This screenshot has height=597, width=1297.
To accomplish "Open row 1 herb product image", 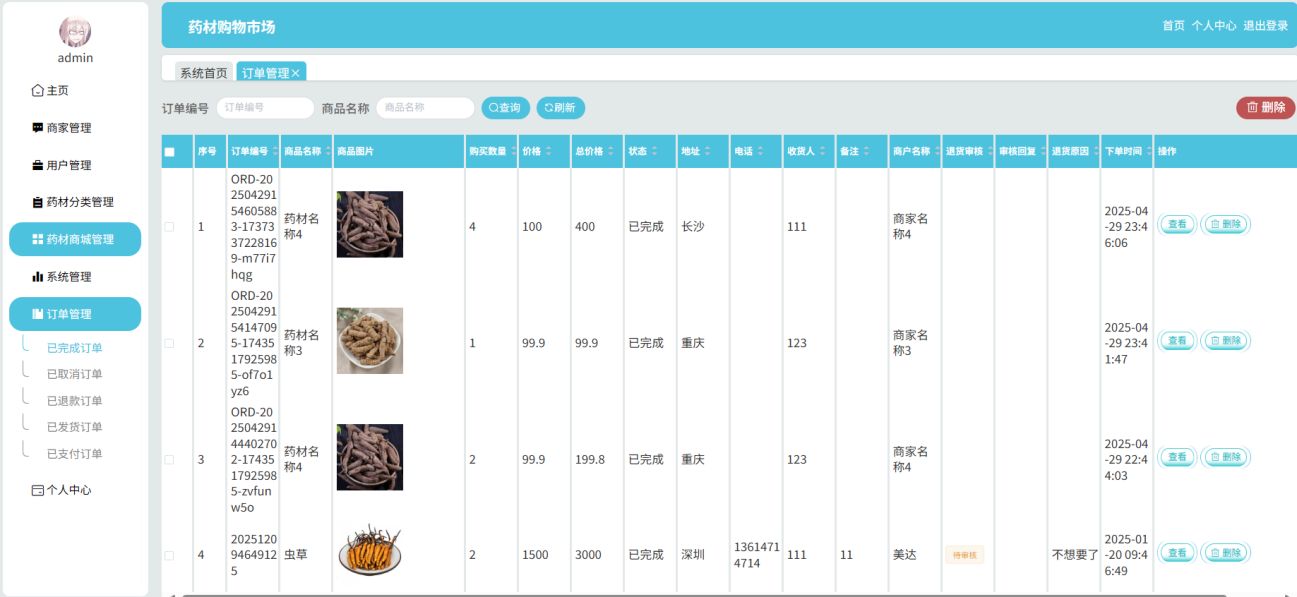I will [x=369, y=224].
